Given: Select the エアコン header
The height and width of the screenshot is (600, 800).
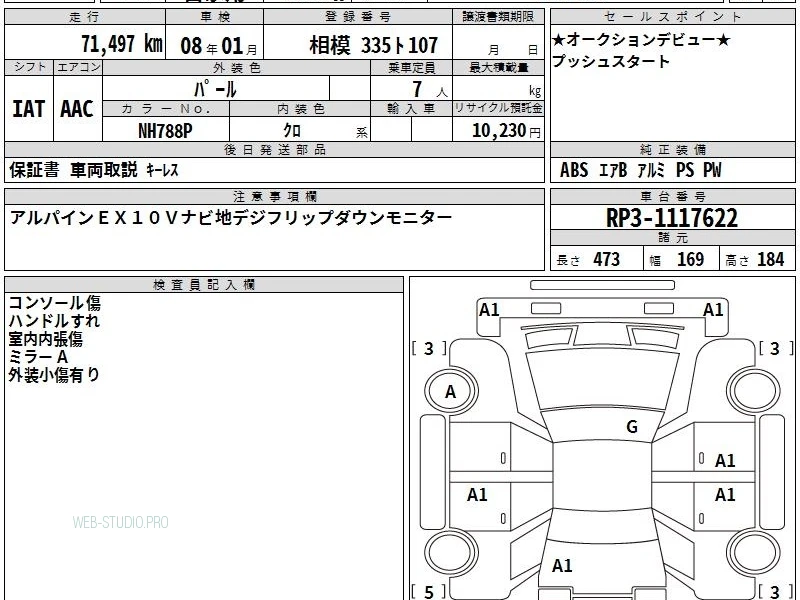Looking at the screenshot, I should pyautogui.click(x=78, y=67).
